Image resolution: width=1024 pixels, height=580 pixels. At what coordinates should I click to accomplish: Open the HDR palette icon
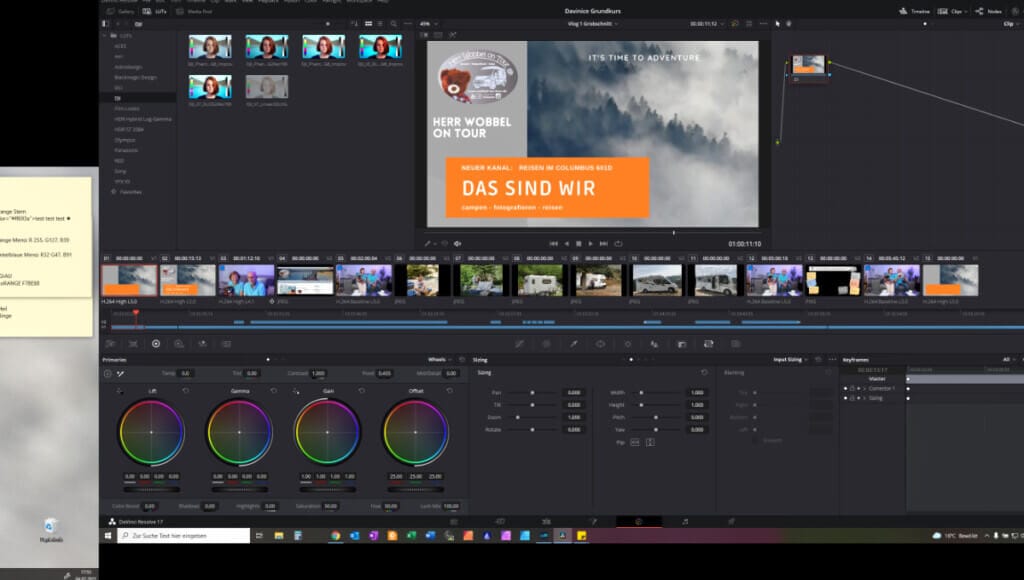179,344
